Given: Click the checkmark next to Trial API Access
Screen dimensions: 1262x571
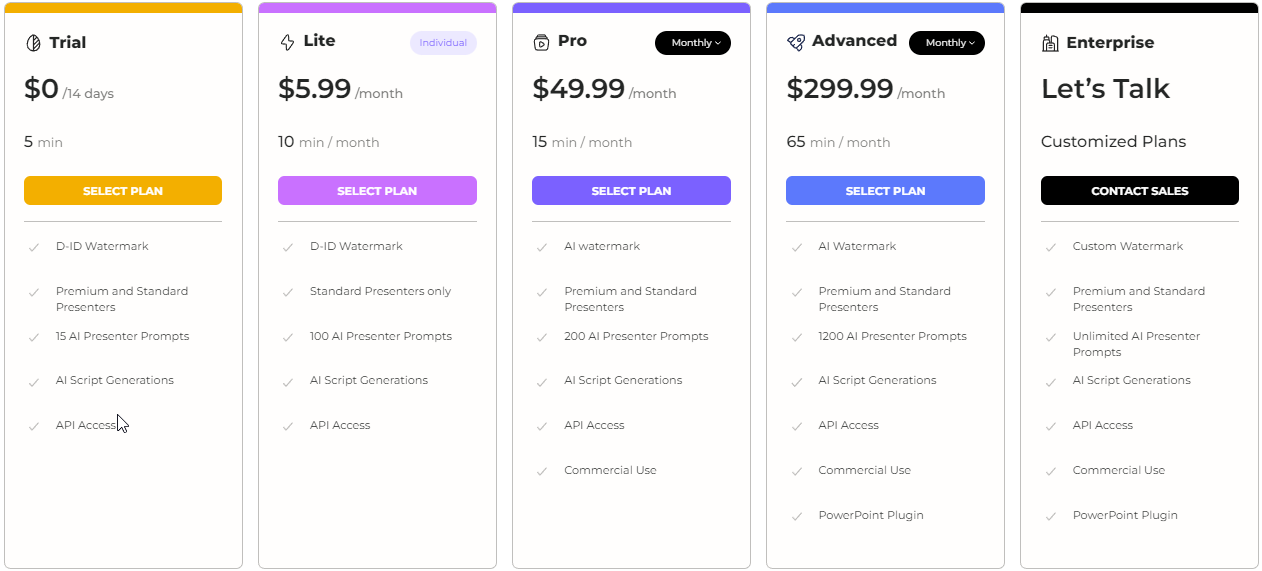Looking at the screenshot, I should (x=34, y=426).
